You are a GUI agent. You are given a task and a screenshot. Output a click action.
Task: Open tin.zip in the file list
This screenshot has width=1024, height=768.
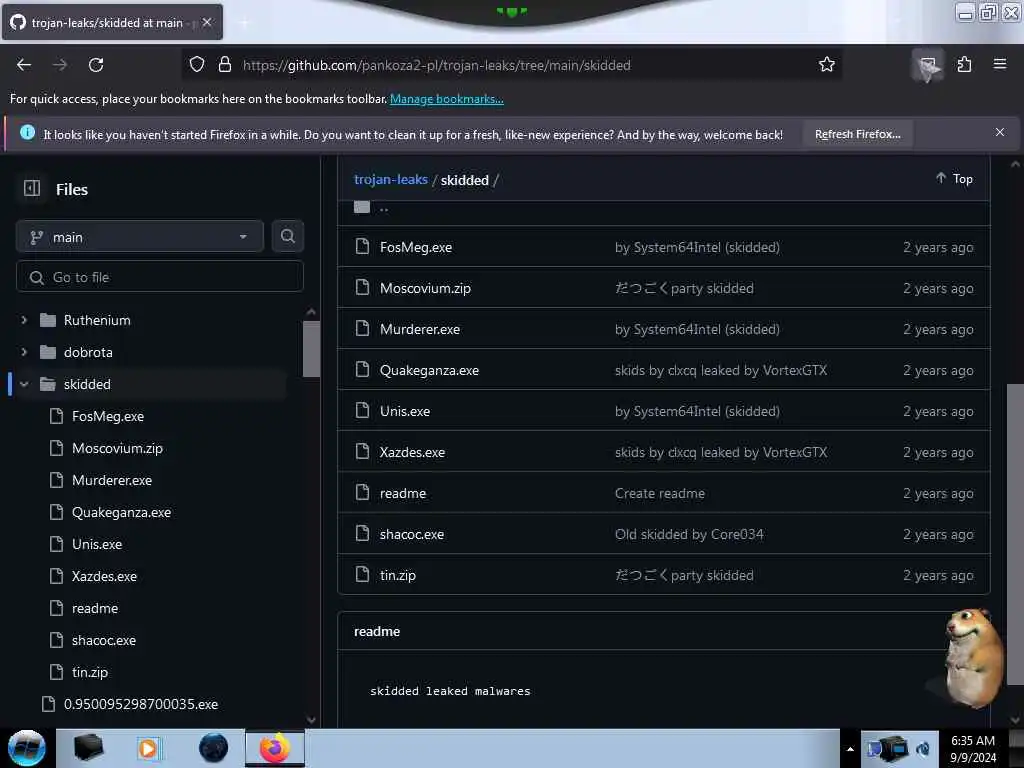[x=398, y=575]
